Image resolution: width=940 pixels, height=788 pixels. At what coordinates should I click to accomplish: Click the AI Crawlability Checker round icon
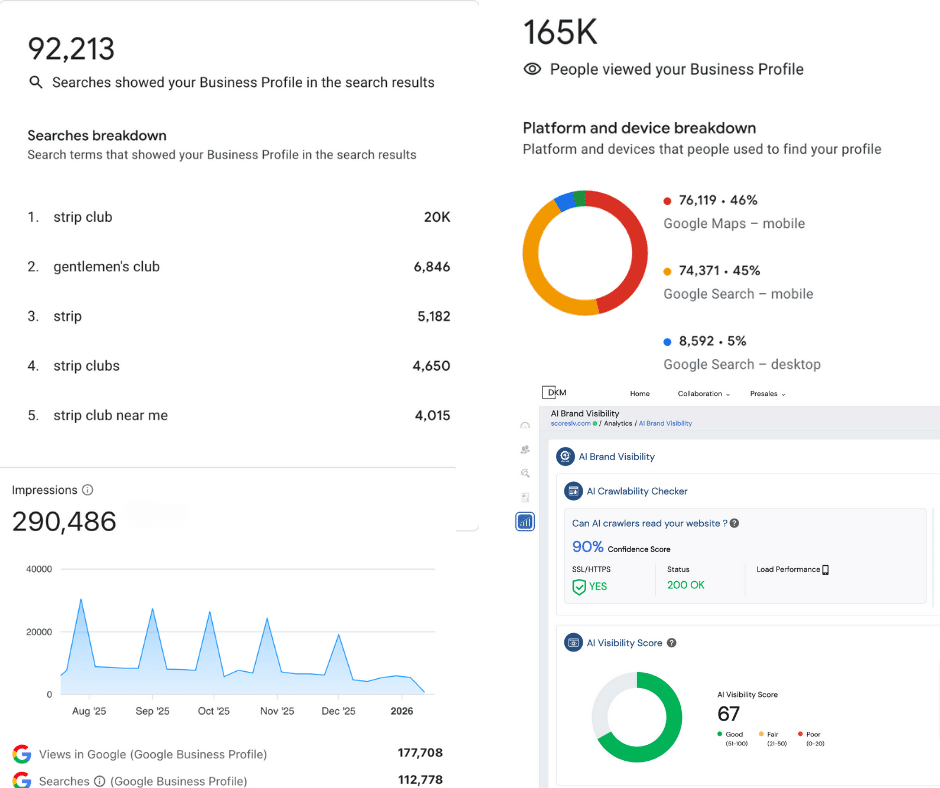(573, 491)
